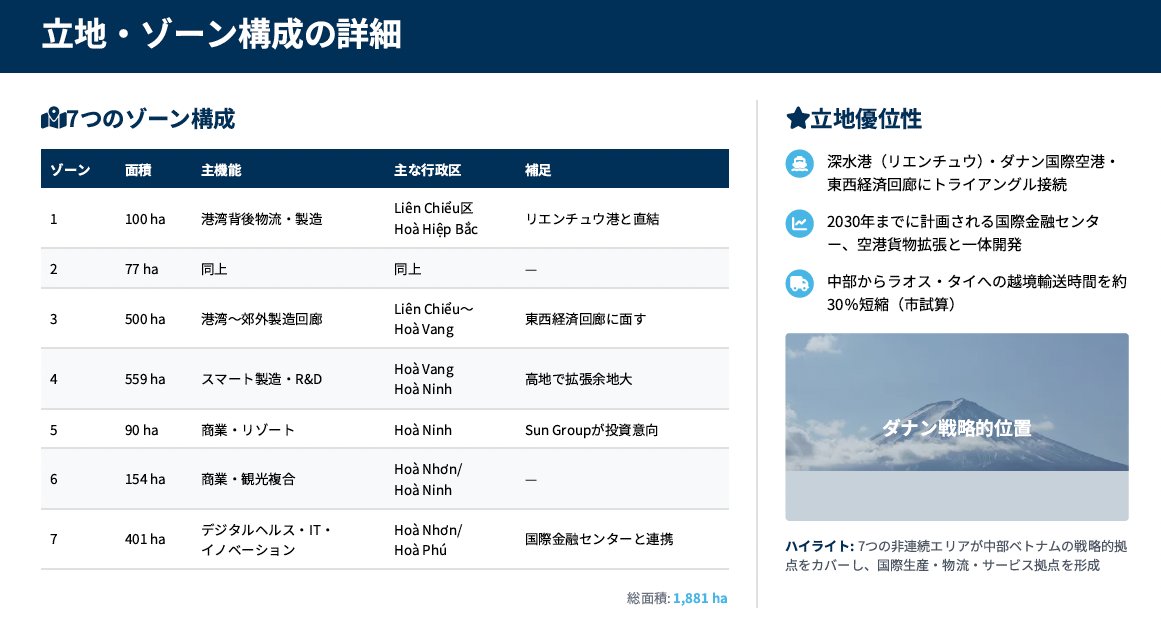Click zone number 7 in the table
This screenshot has height=631, width=1161.
[53, 539]
